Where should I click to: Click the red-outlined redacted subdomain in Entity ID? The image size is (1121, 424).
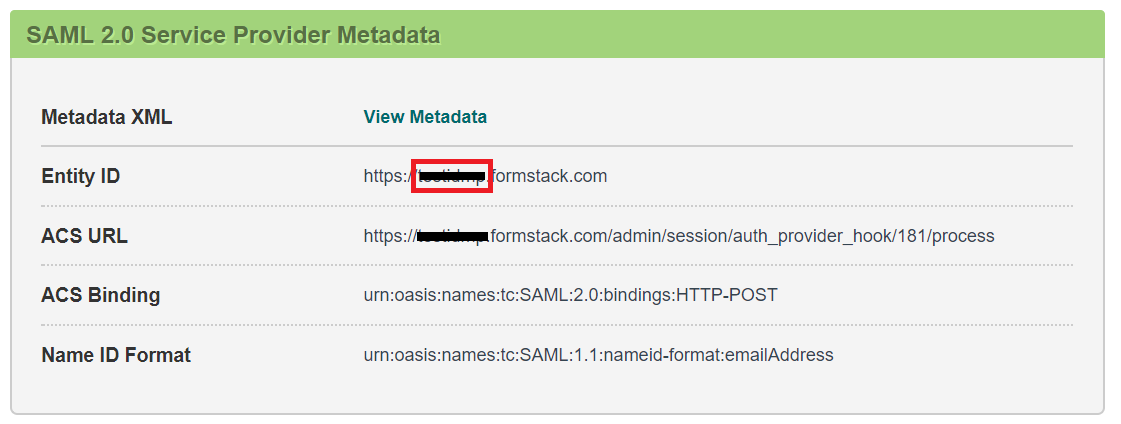click(451, 177)
